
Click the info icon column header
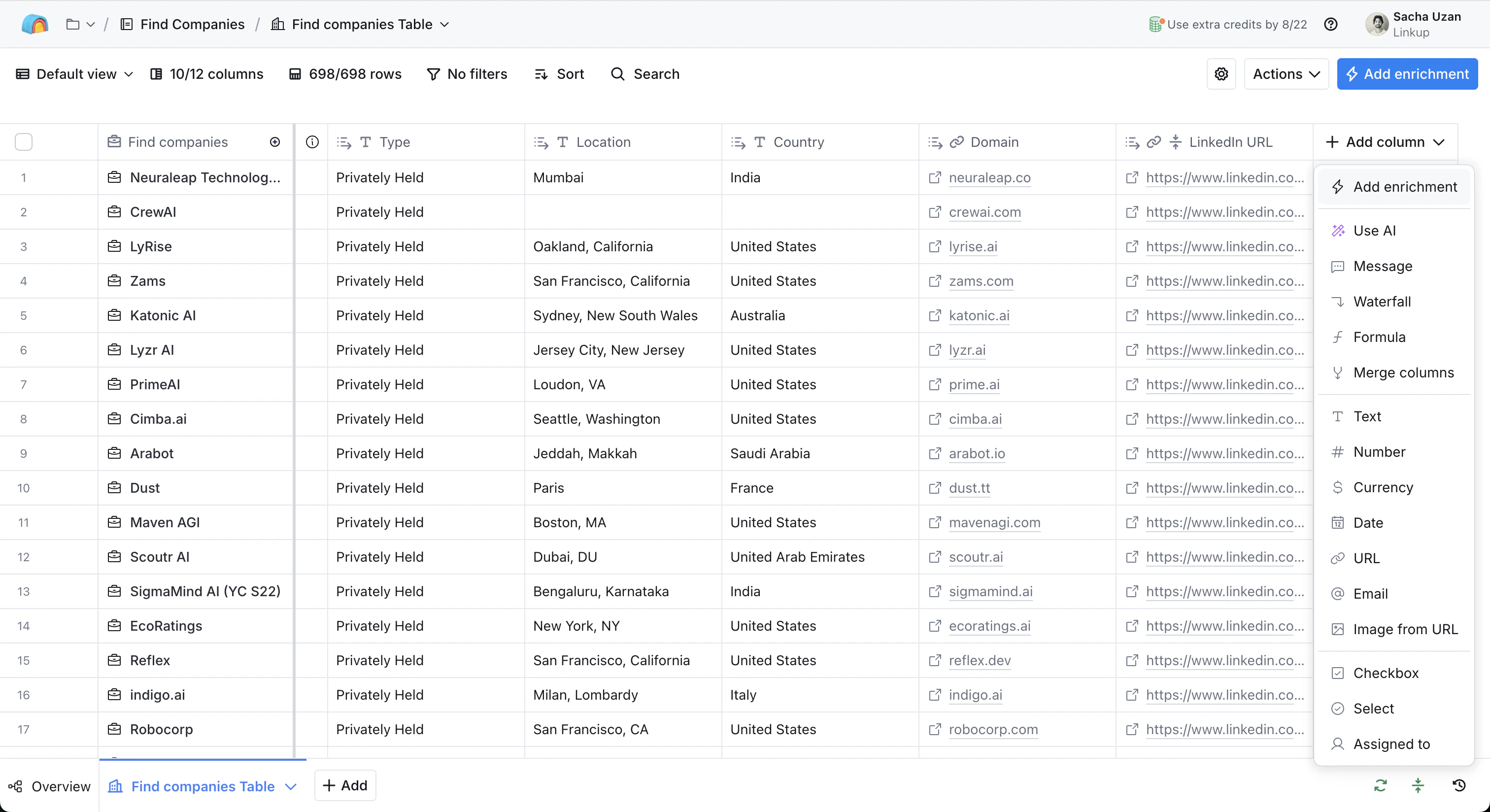pyautogui.click(x=312, y=142)
